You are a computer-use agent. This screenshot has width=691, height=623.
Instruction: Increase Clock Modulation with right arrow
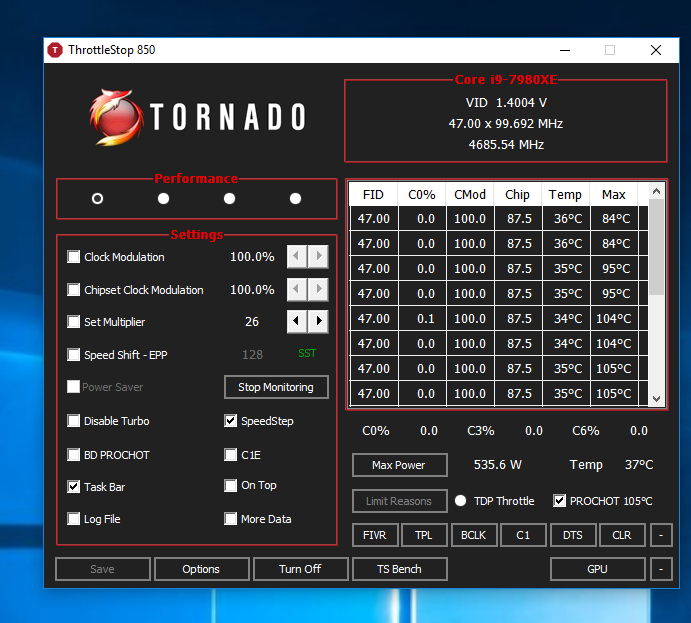point(318,256)
